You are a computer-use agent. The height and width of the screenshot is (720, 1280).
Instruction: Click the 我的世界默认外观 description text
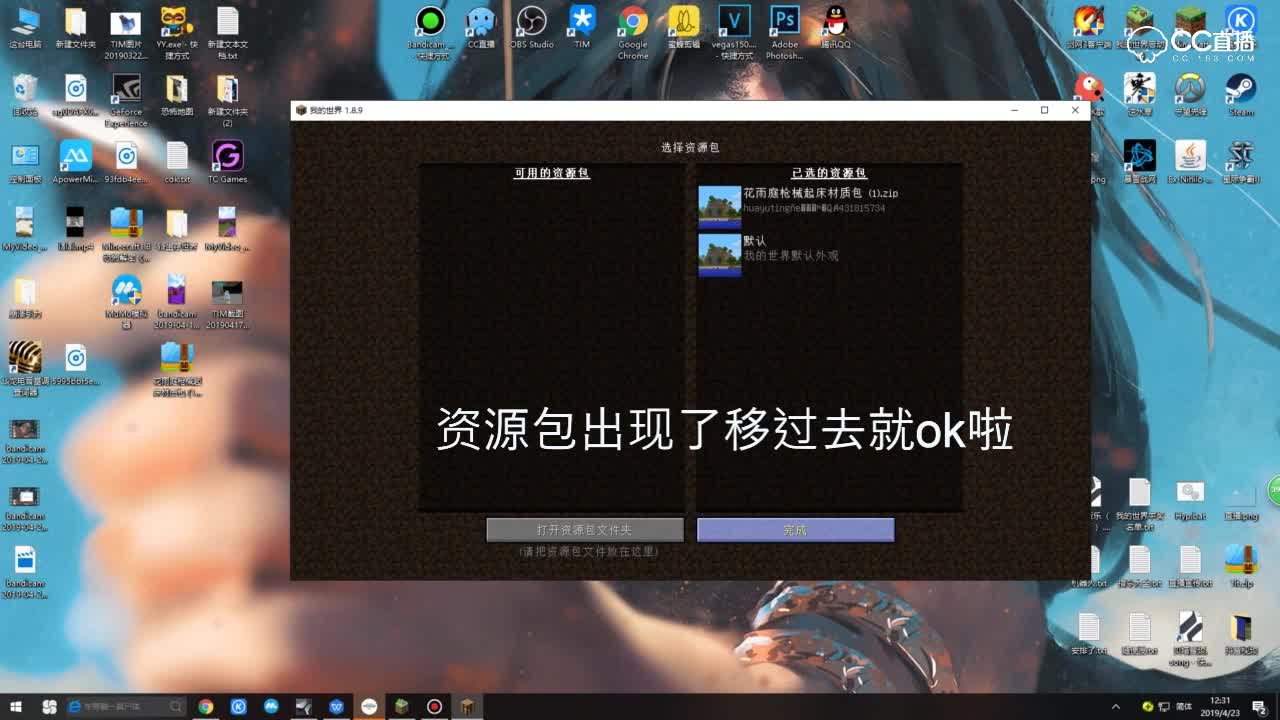click(x=790, y=256)
